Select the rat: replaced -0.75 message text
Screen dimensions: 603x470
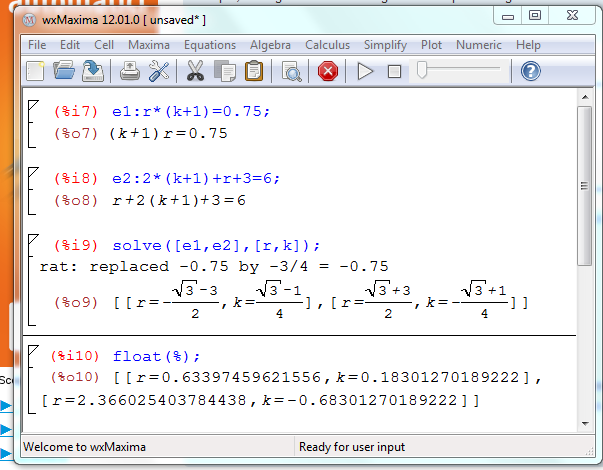click(x=214, y=266)
